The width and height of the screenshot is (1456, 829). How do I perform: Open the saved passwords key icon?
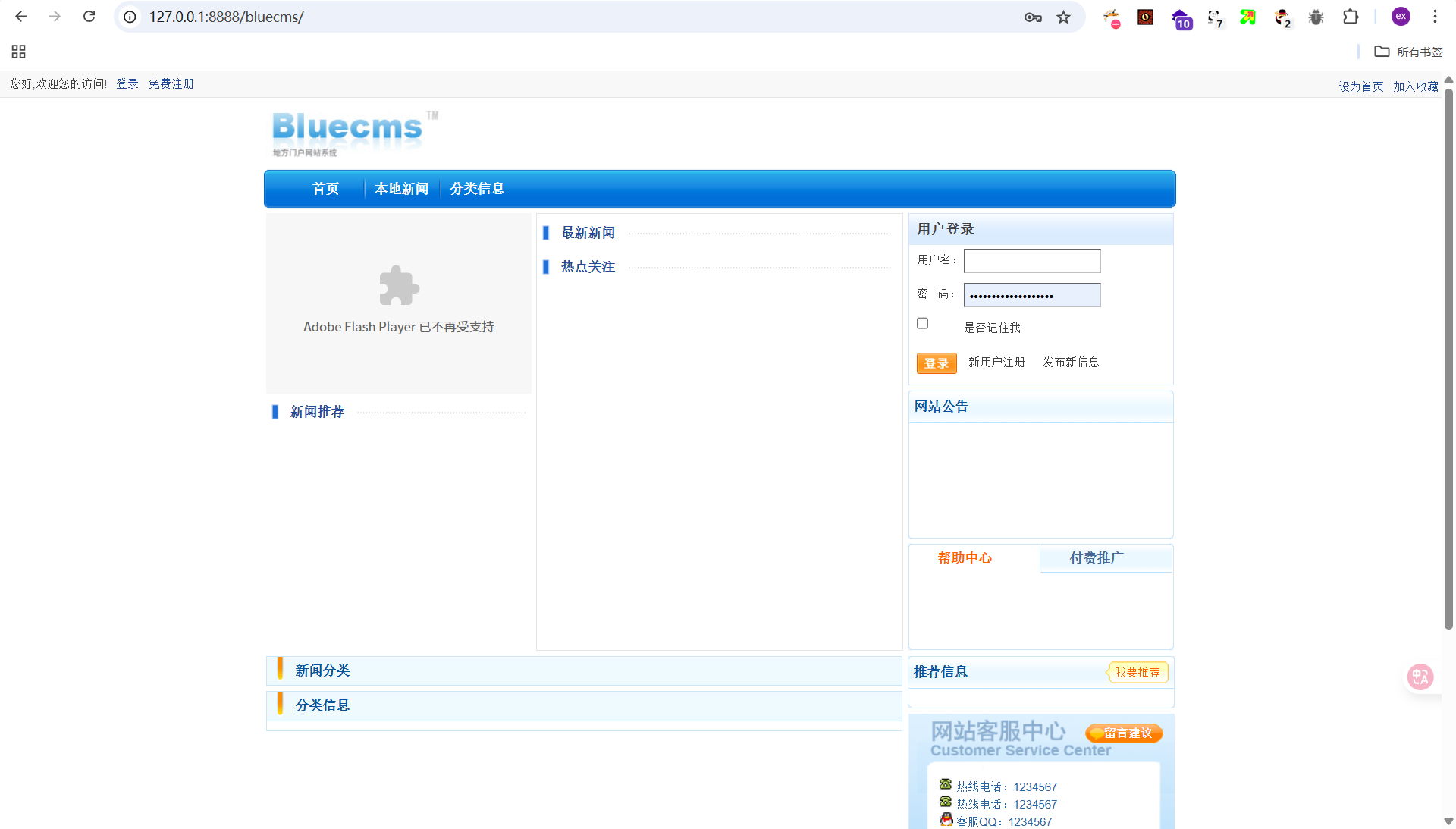[x=1033, y=17]
